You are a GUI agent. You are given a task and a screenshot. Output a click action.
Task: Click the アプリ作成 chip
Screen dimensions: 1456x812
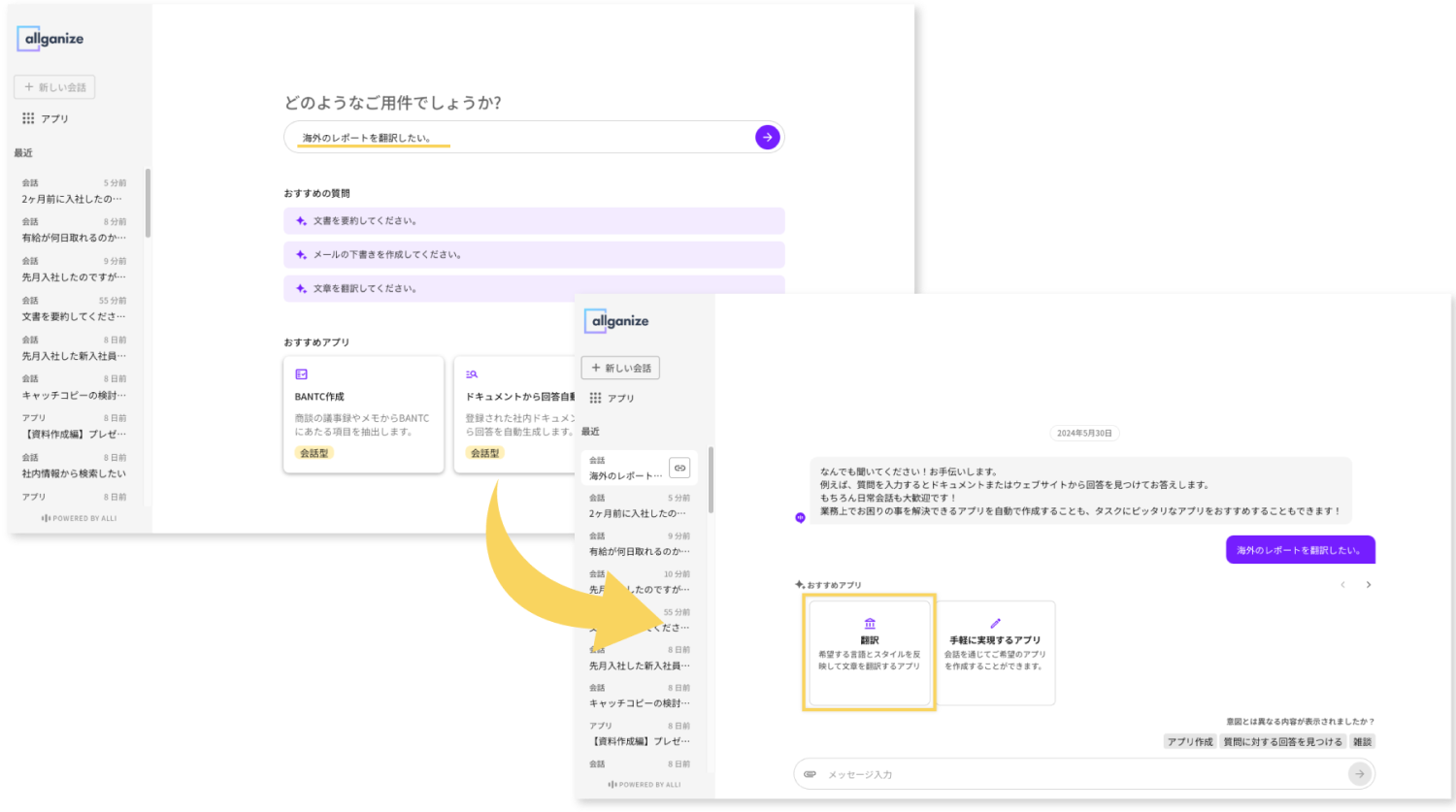tap(1190, 742)
